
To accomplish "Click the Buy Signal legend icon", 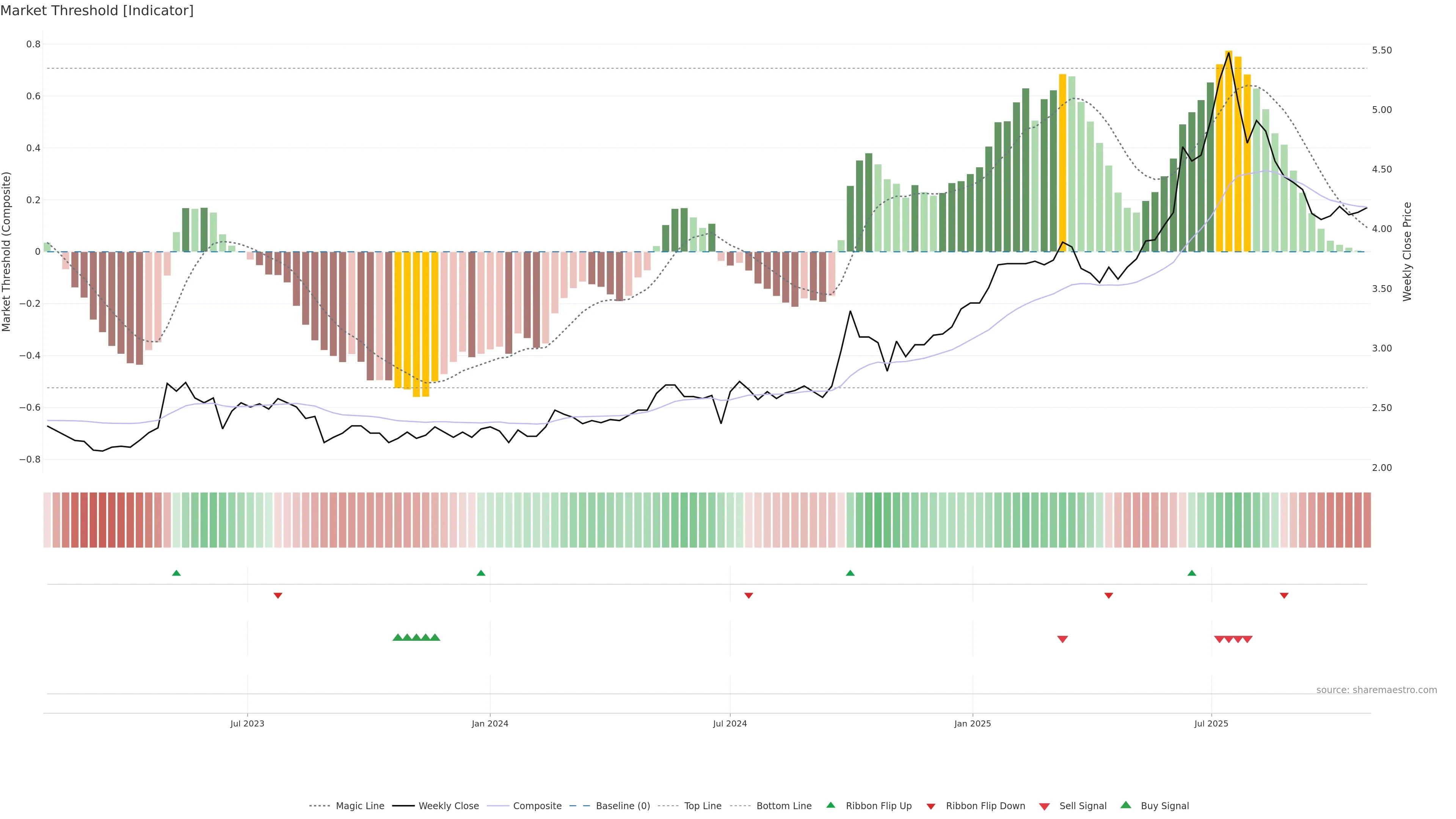I will (1126, 805).
